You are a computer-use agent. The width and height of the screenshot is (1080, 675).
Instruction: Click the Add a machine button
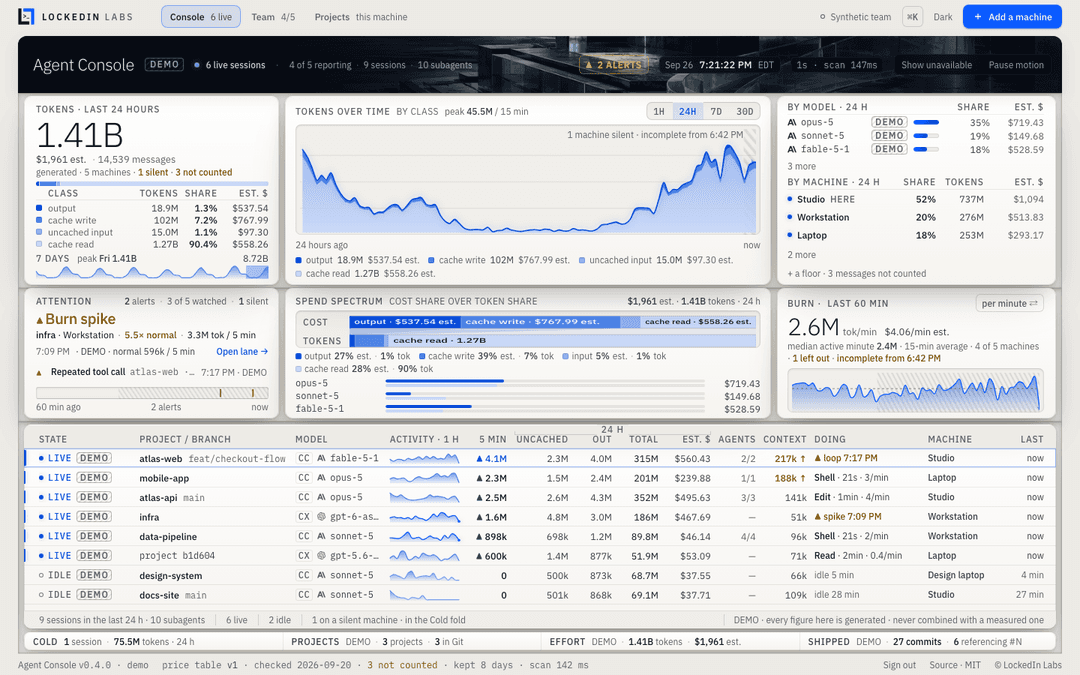[x=1012, y=17]
